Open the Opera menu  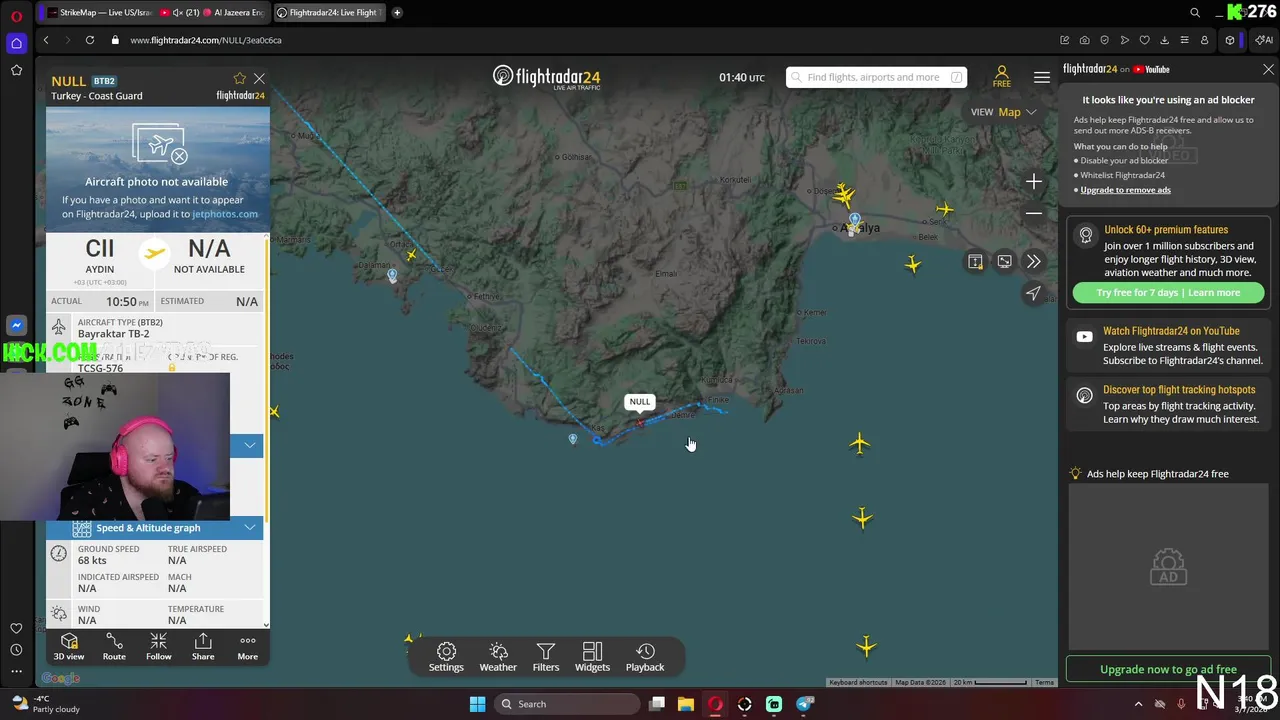coord(16,15)
